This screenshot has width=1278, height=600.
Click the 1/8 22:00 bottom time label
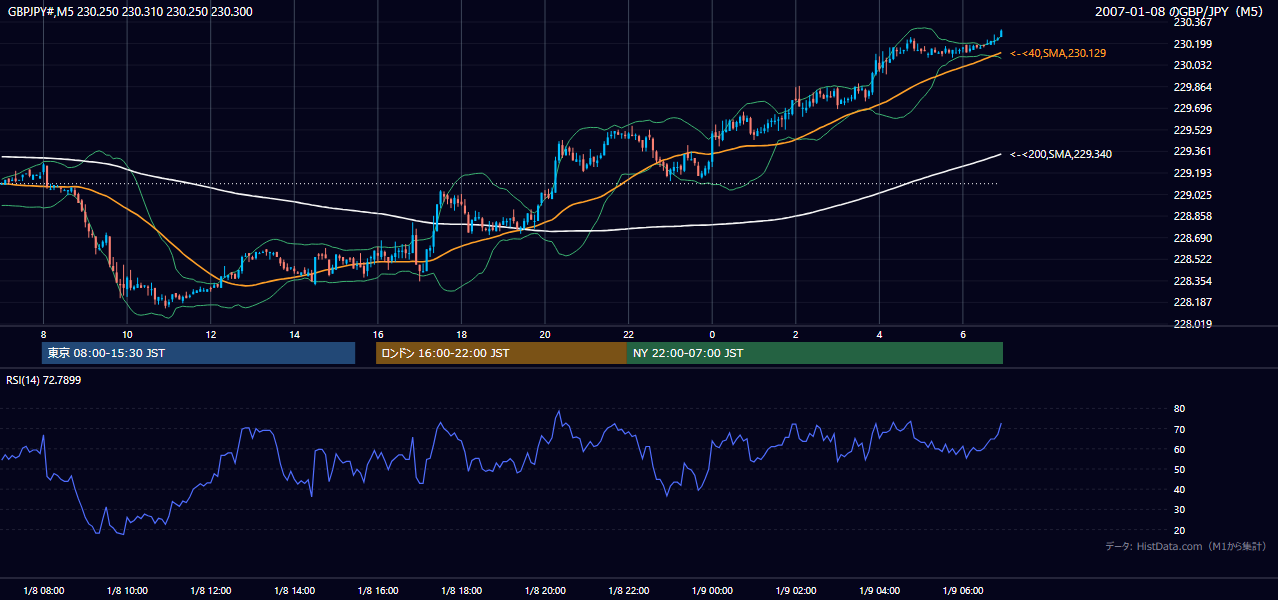pos(628,591)
